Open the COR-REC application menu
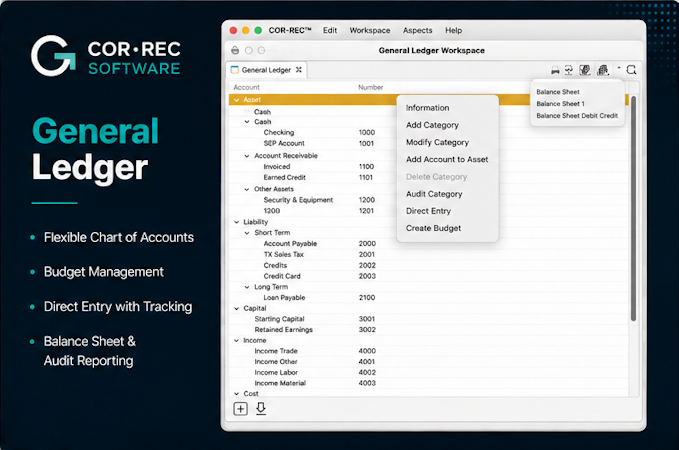Viewport: 679px width, 450px height. tap(290, 30)
